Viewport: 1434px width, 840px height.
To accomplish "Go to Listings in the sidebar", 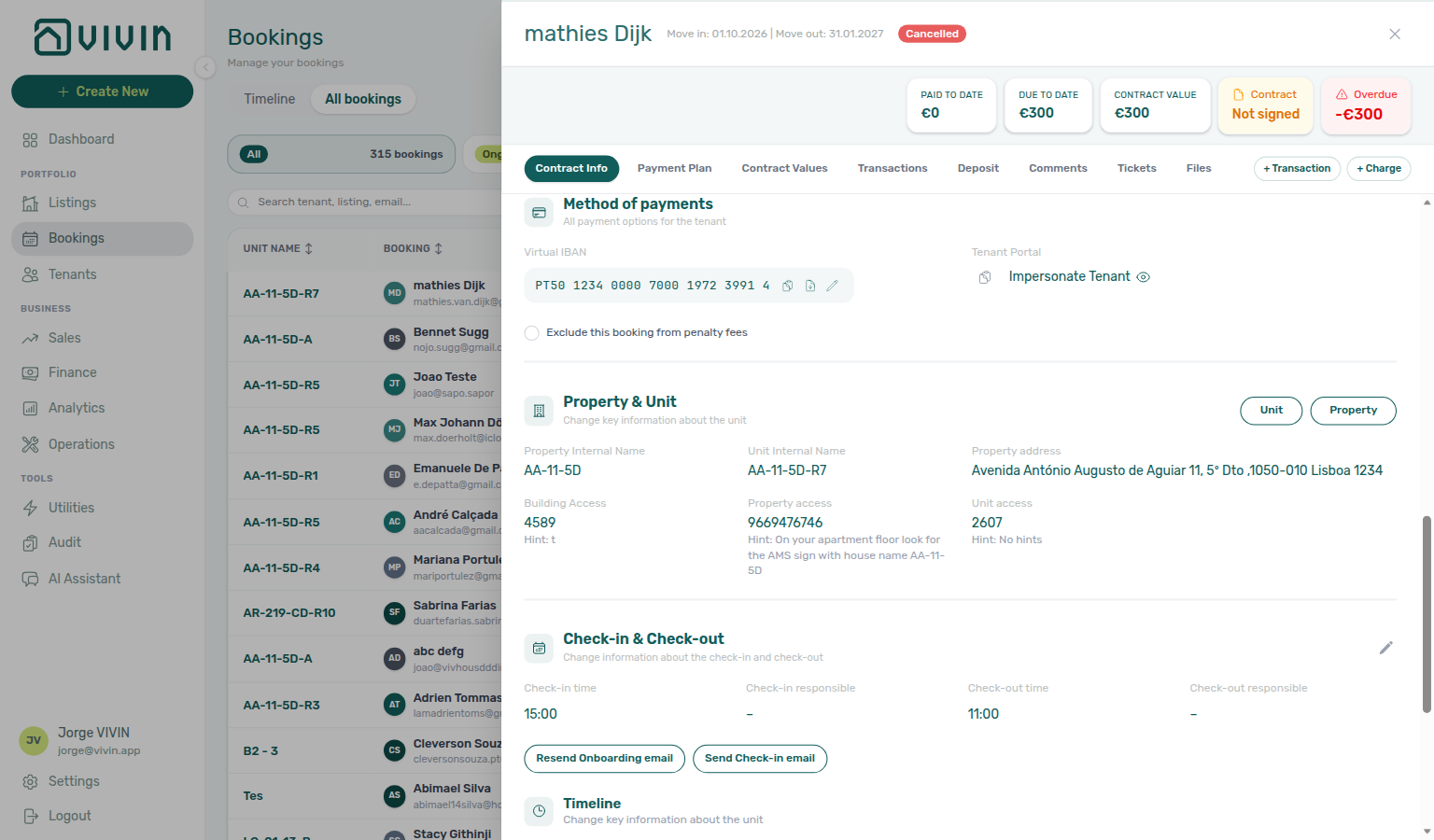I will [103, 203].
